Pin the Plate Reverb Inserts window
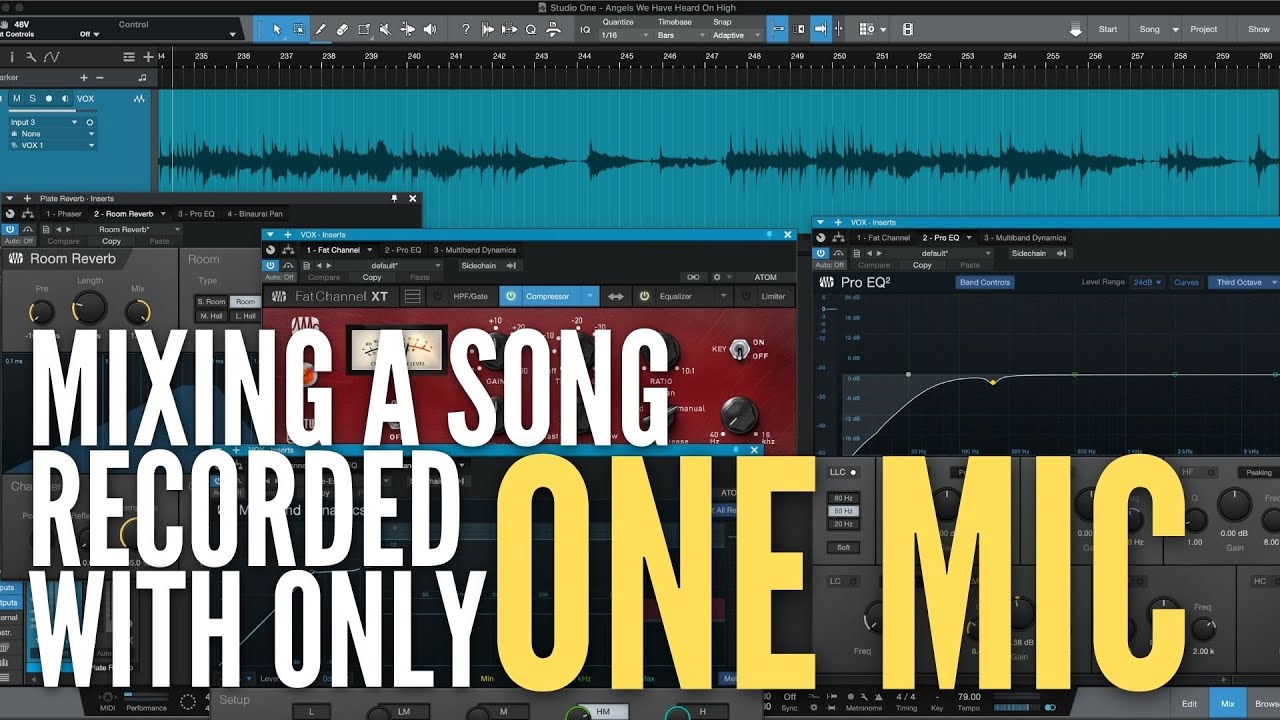This screenshot has height=720, width=1280. click(395, 198)
